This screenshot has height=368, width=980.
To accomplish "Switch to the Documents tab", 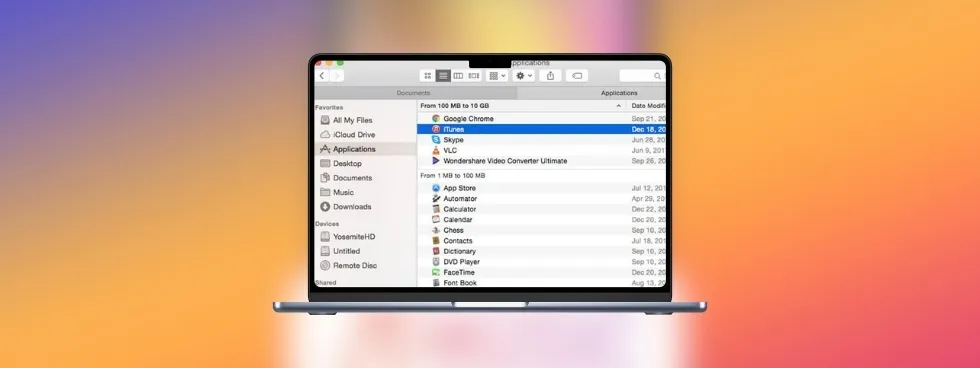I will tap(414, 93).
